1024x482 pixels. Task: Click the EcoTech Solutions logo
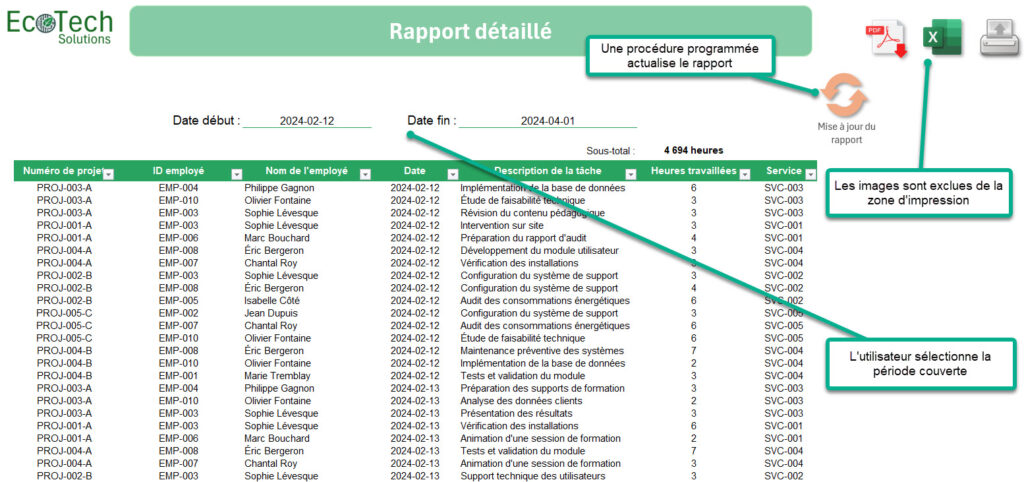click(x=60, y=27)
